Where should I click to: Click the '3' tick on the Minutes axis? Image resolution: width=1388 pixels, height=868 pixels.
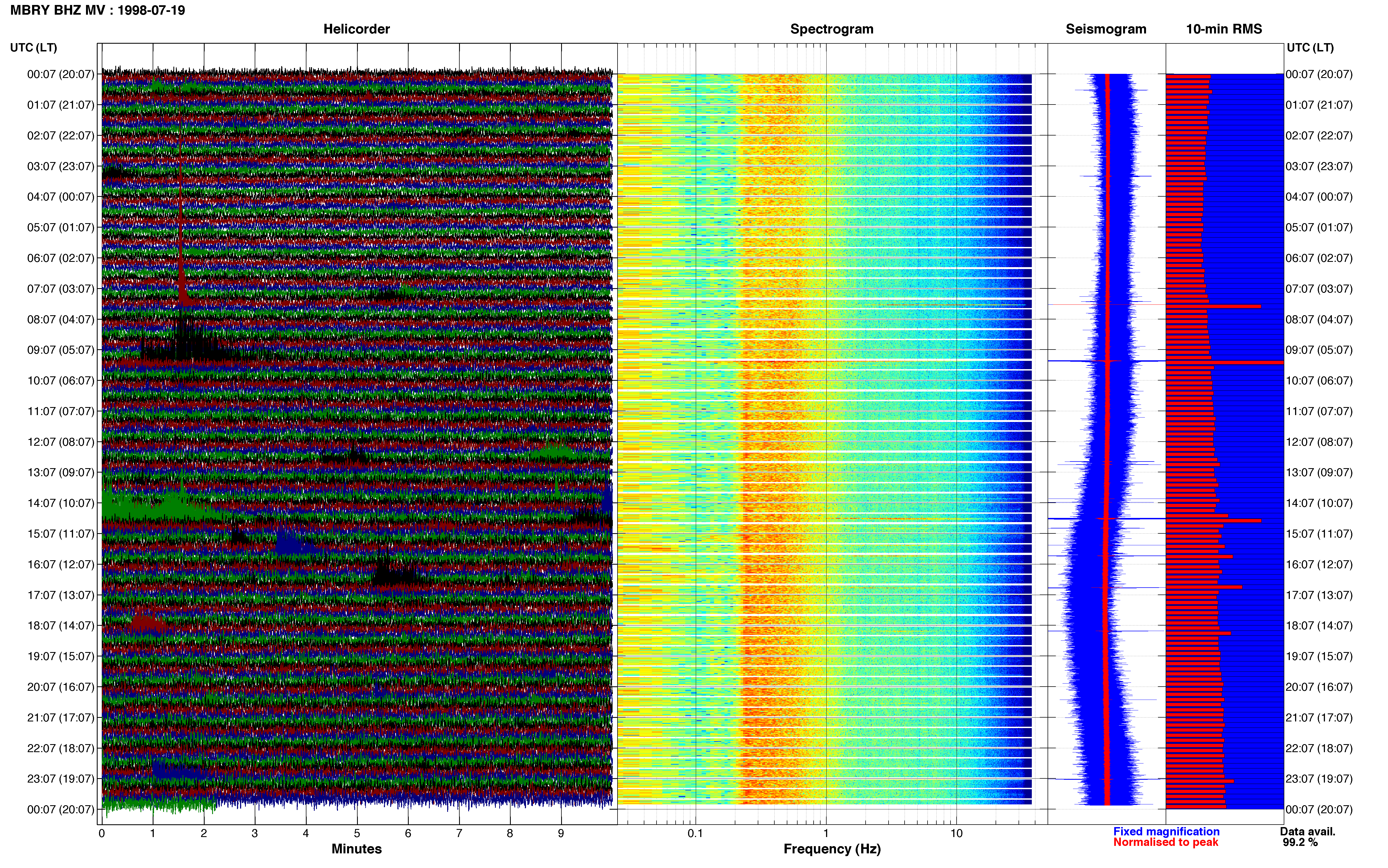tap(255, 833)
